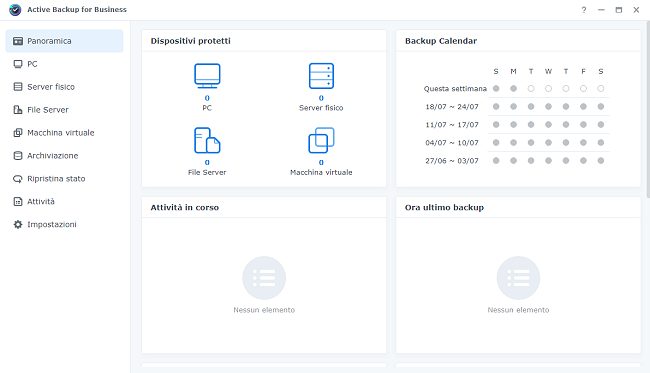Click the File Server count number

pyautogui.click(x=207, y=162)
